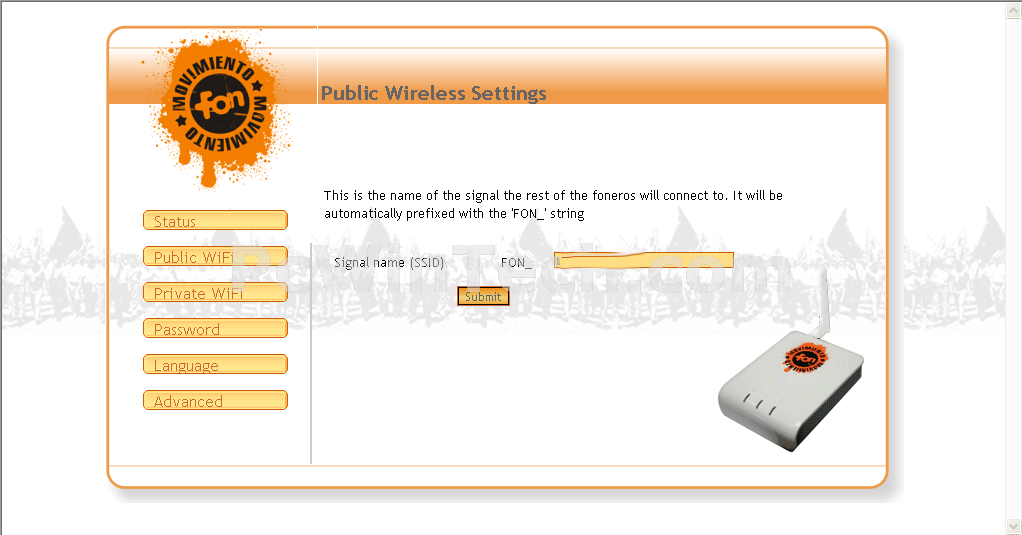Click the orange header banner
This screenshot has width=1022, height=535.
[x=602, y=75]
